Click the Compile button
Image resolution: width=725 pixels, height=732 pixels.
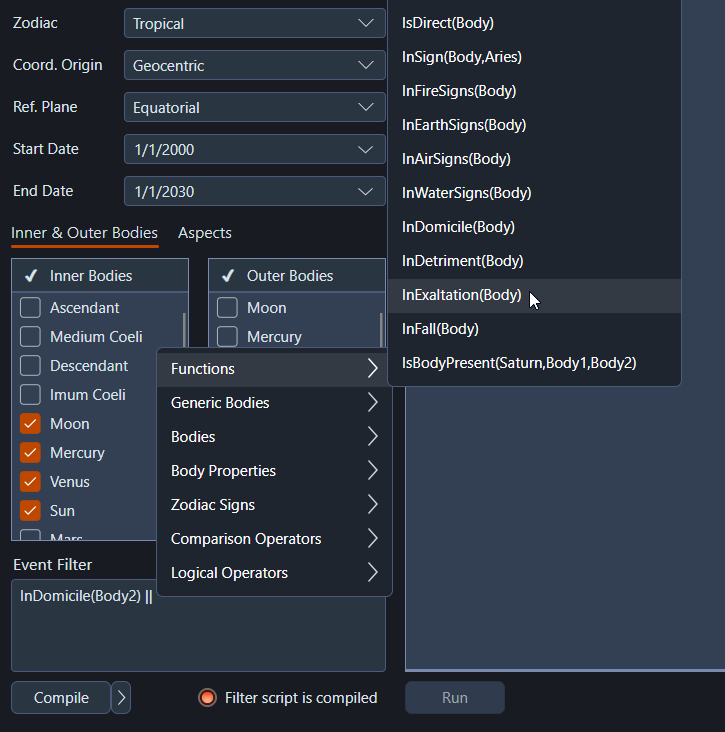(x=61, y=698)
